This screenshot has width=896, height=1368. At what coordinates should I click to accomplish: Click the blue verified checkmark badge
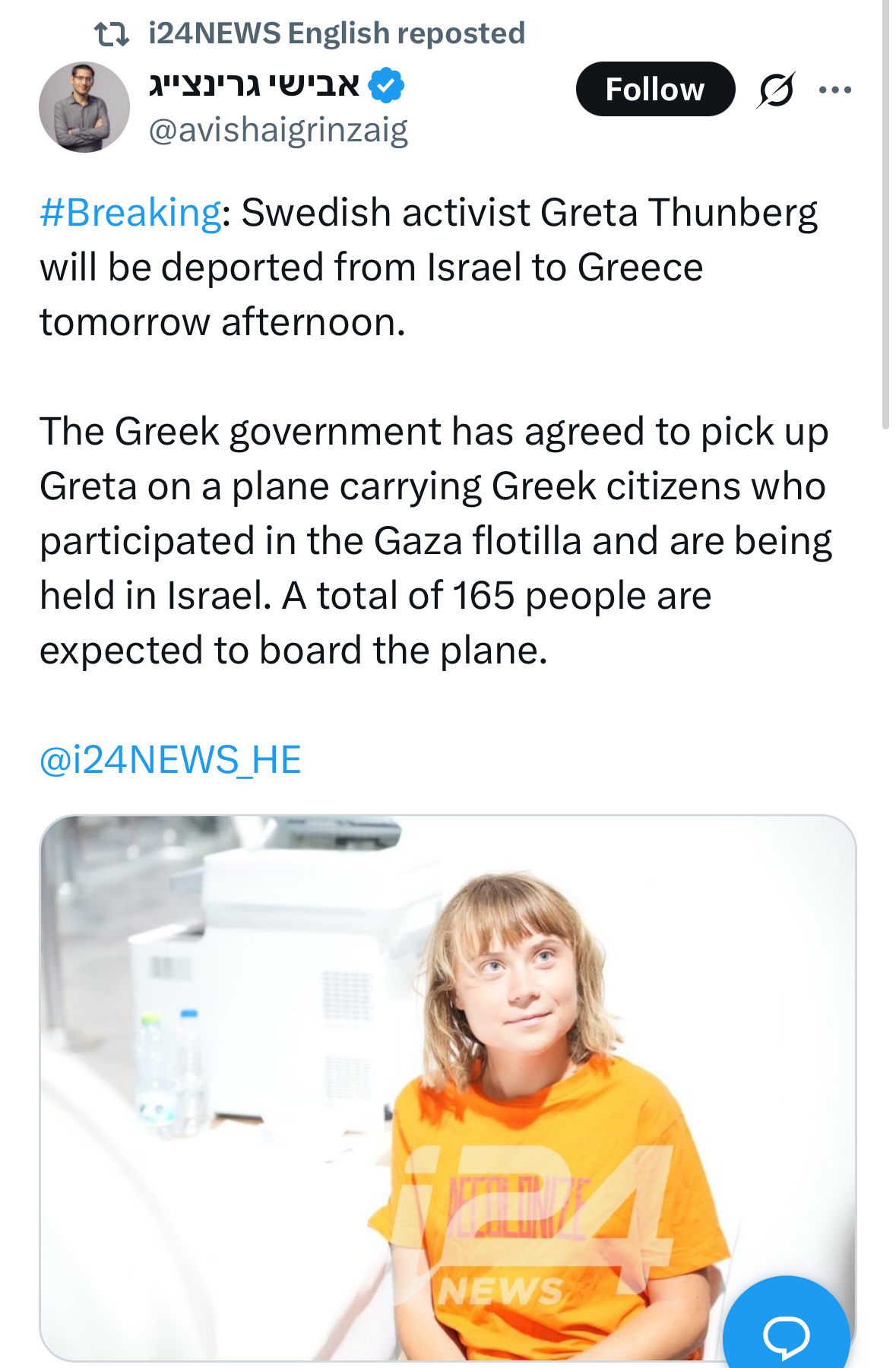(x=386, y=85)
